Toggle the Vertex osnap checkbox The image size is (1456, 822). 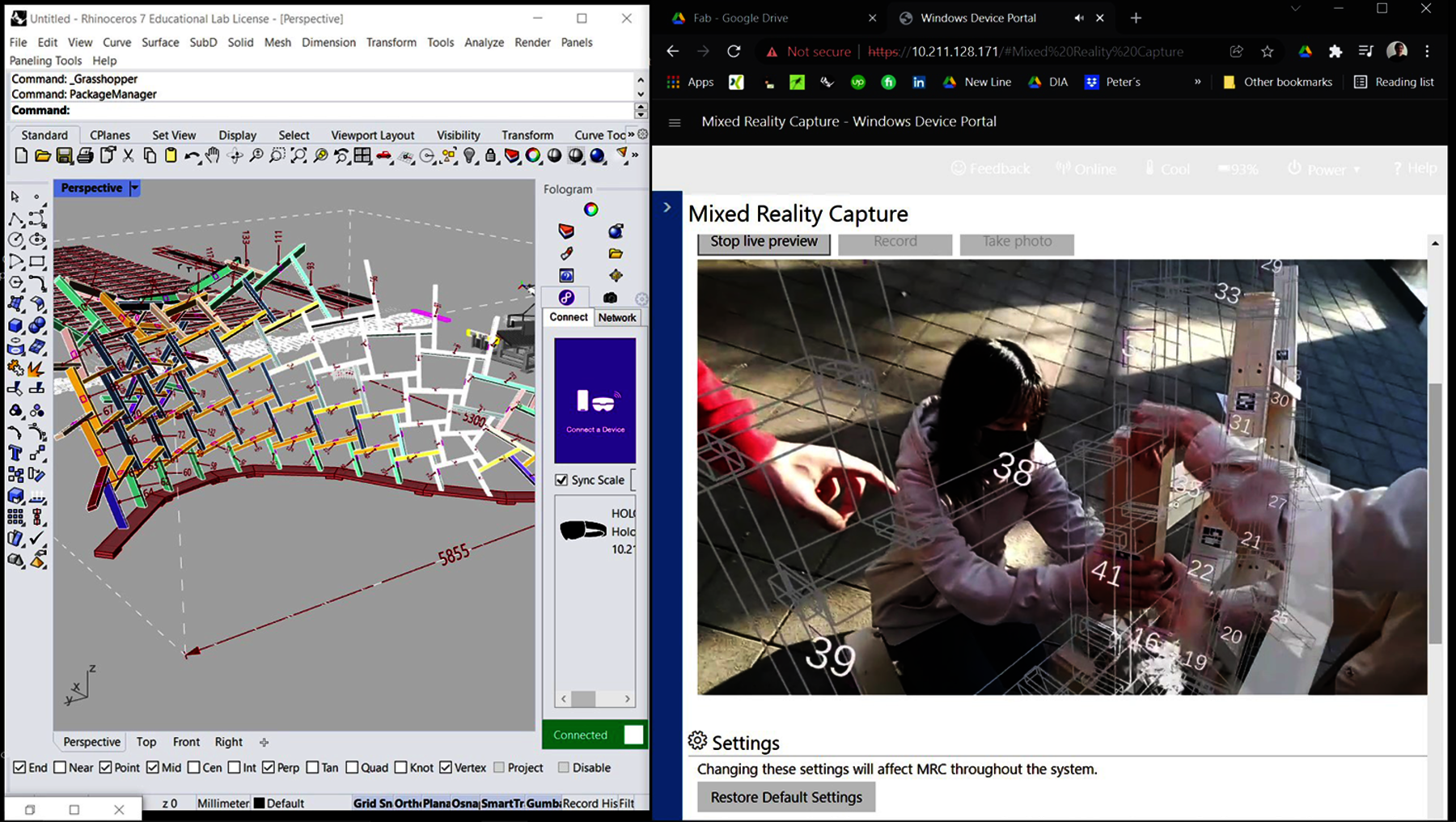pos(446,767)
